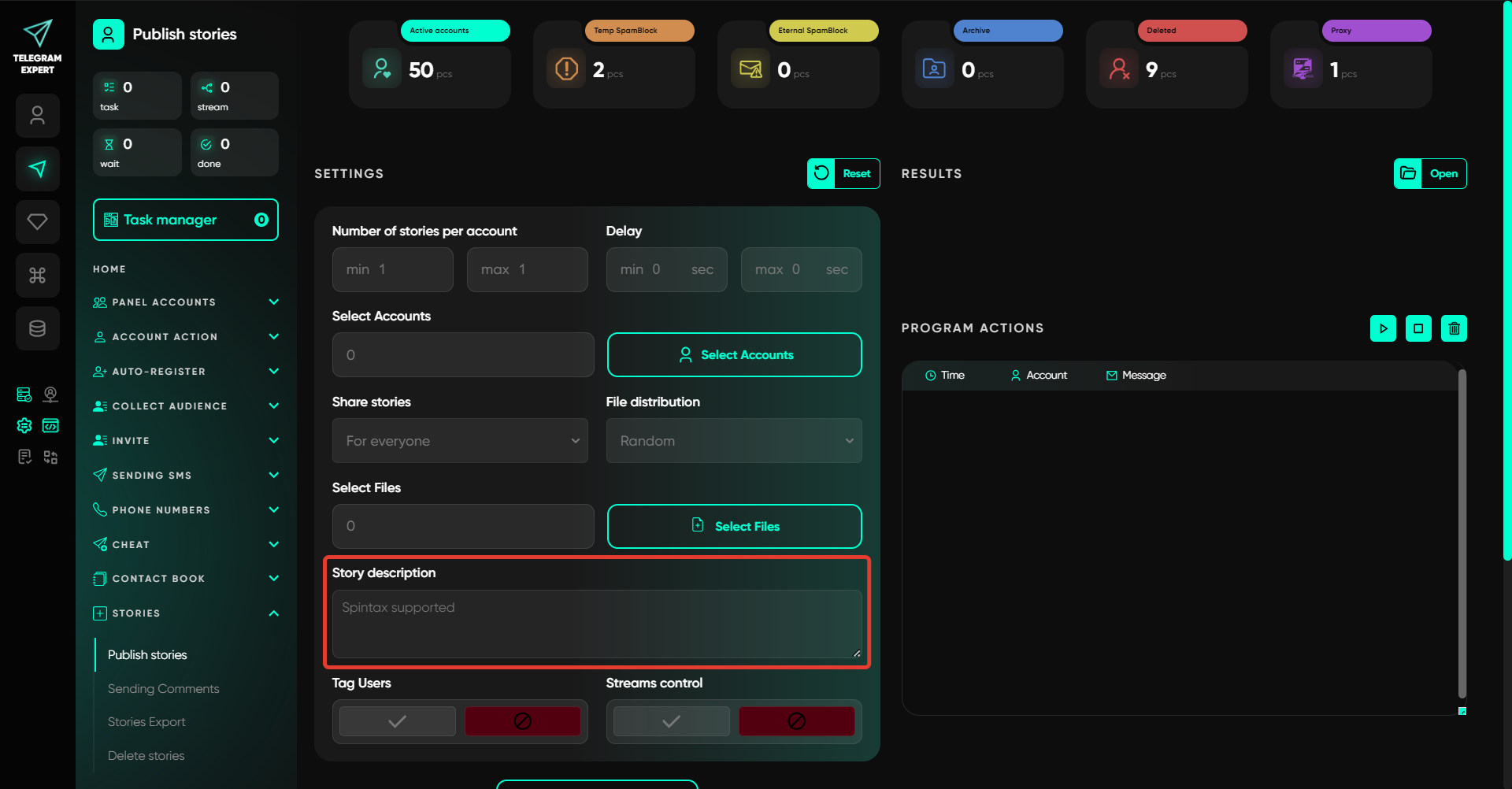Click into the Story description text area
1512x789 pixels.
point(596,624)
